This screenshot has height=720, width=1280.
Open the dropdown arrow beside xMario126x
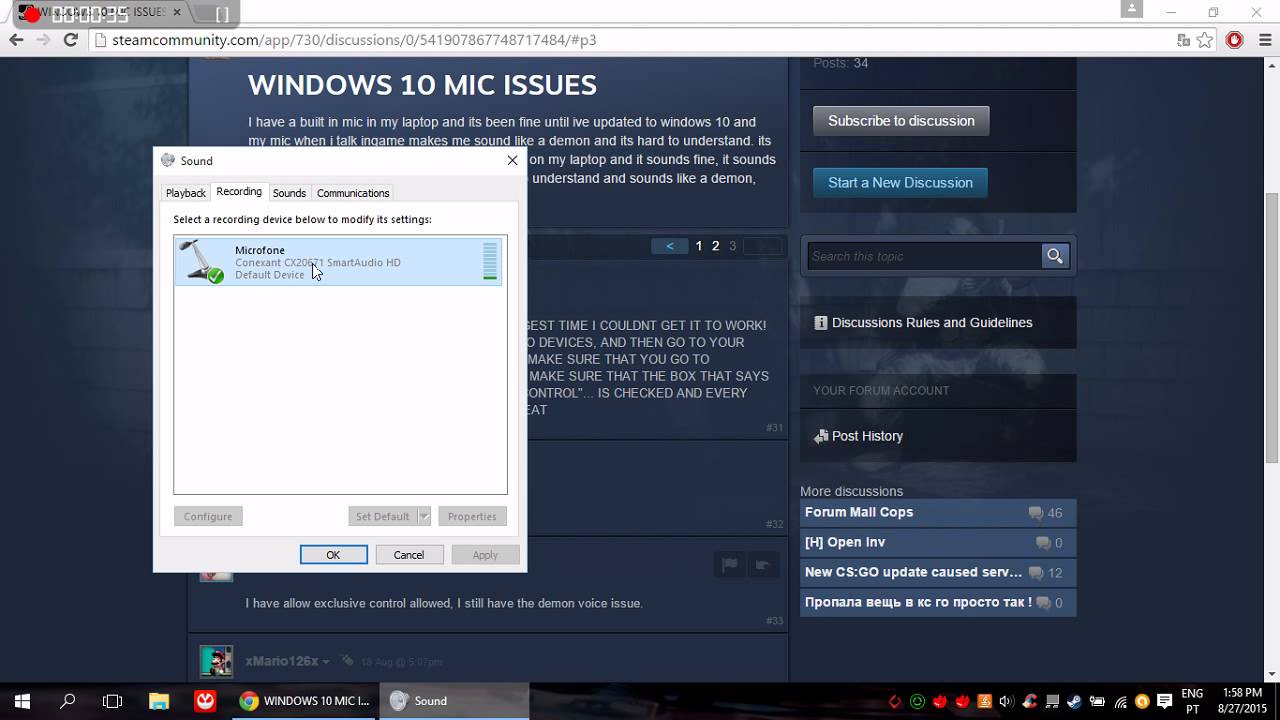coord(325,662)
